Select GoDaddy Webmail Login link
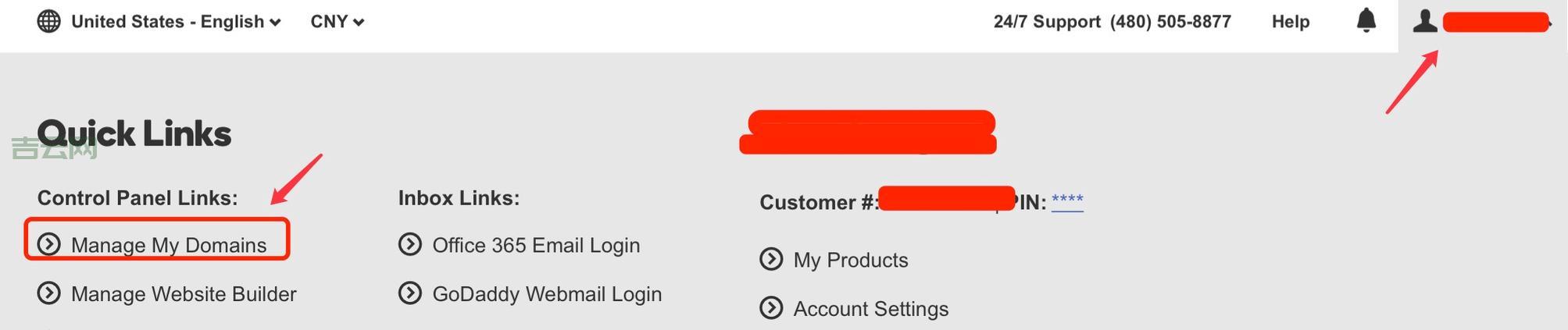 coord(547,294)
